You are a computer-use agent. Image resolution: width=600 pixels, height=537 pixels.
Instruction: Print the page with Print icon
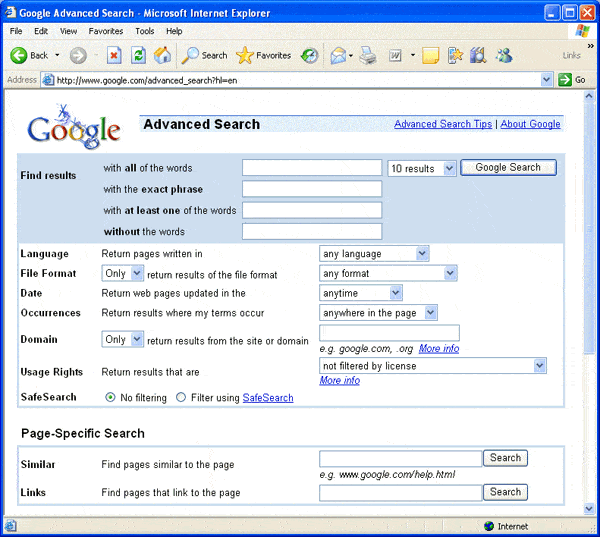coord(368,56)
